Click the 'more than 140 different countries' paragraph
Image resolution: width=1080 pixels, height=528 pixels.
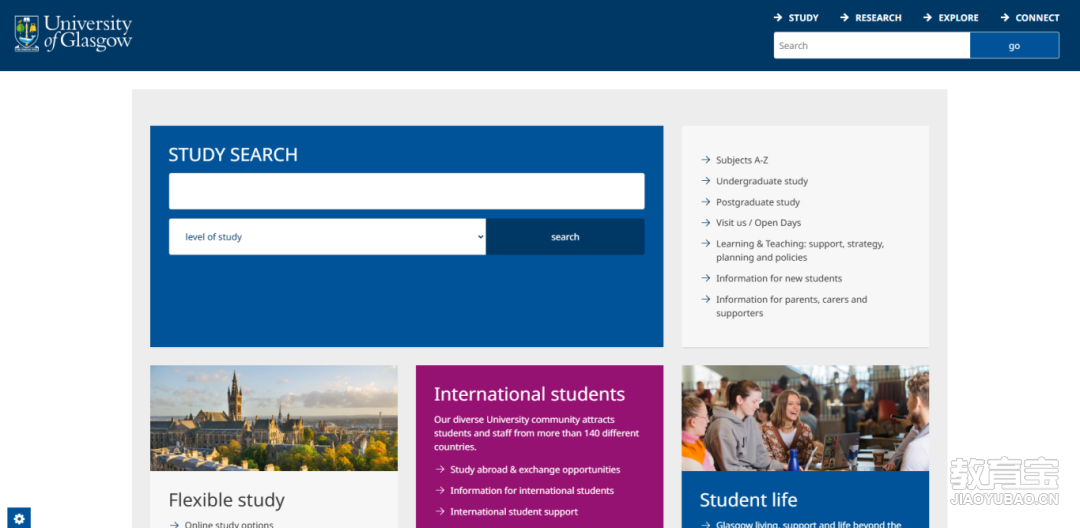(537, 433)
